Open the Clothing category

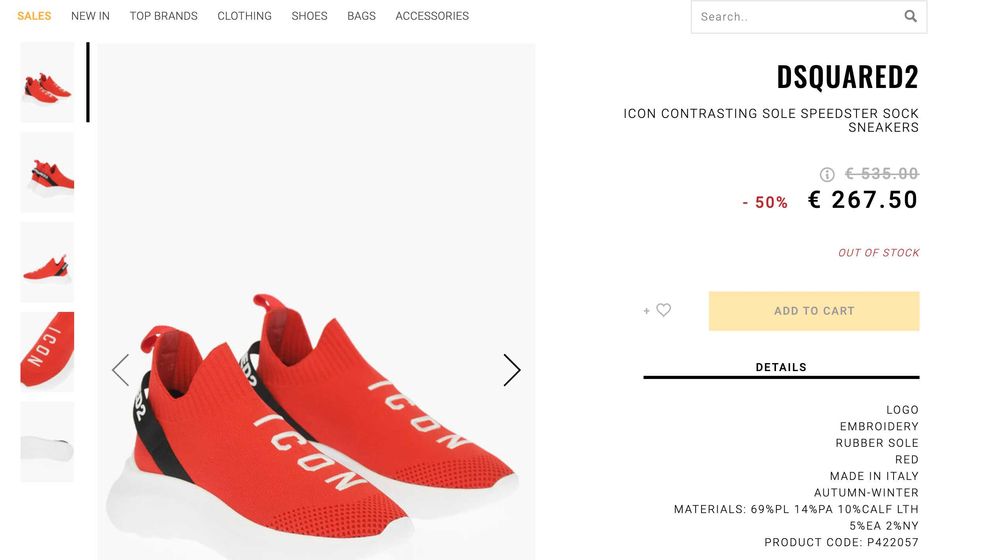tap(244, 16)
